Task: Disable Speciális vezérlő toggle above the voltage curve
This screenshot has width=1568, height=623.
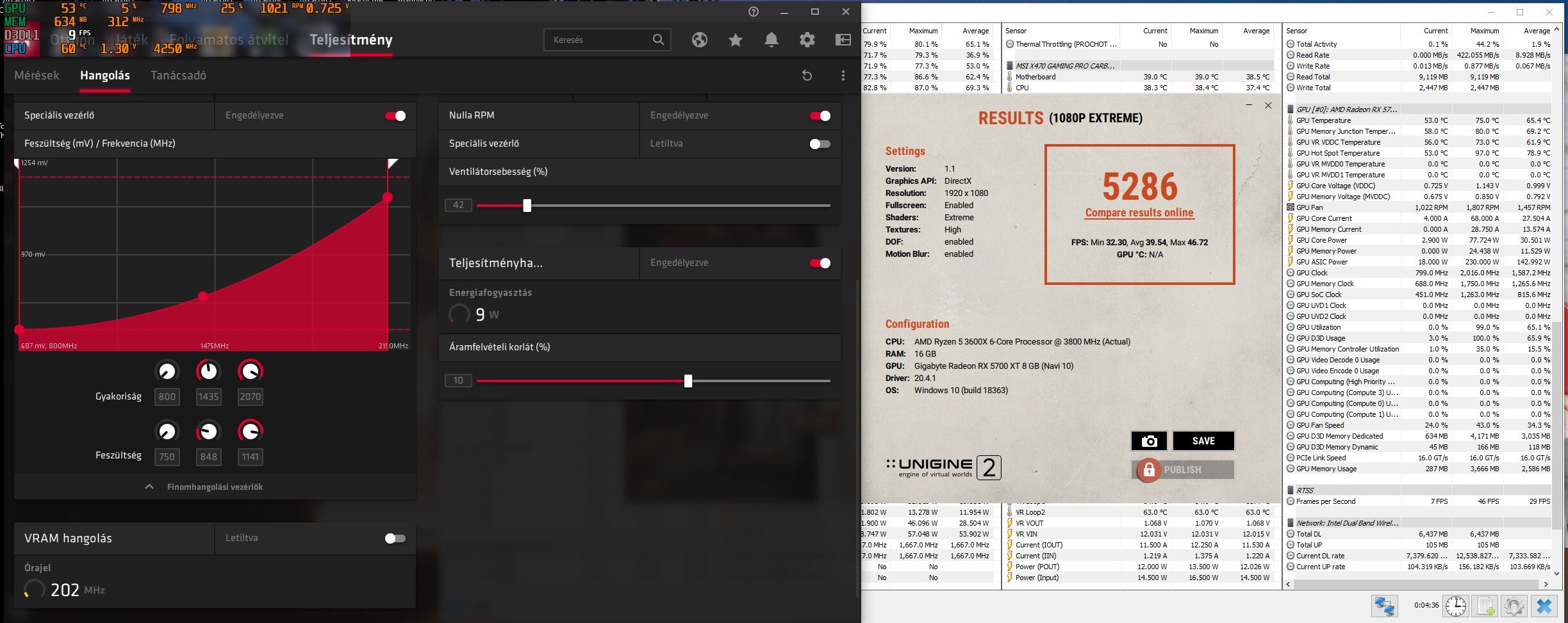Action: (x=395, y=116)
